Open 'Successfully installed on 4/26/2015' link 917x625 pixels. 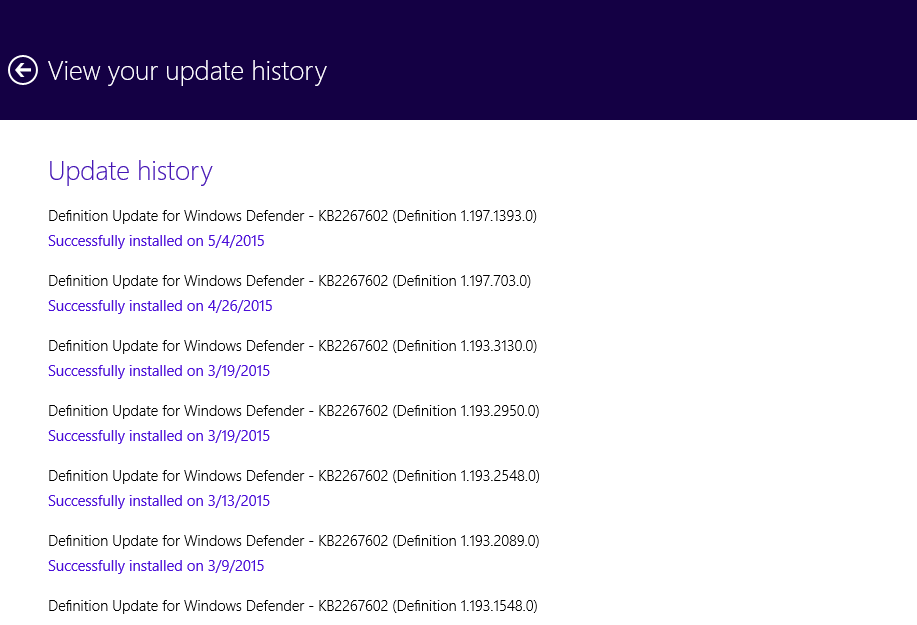(x=160, y=306)
